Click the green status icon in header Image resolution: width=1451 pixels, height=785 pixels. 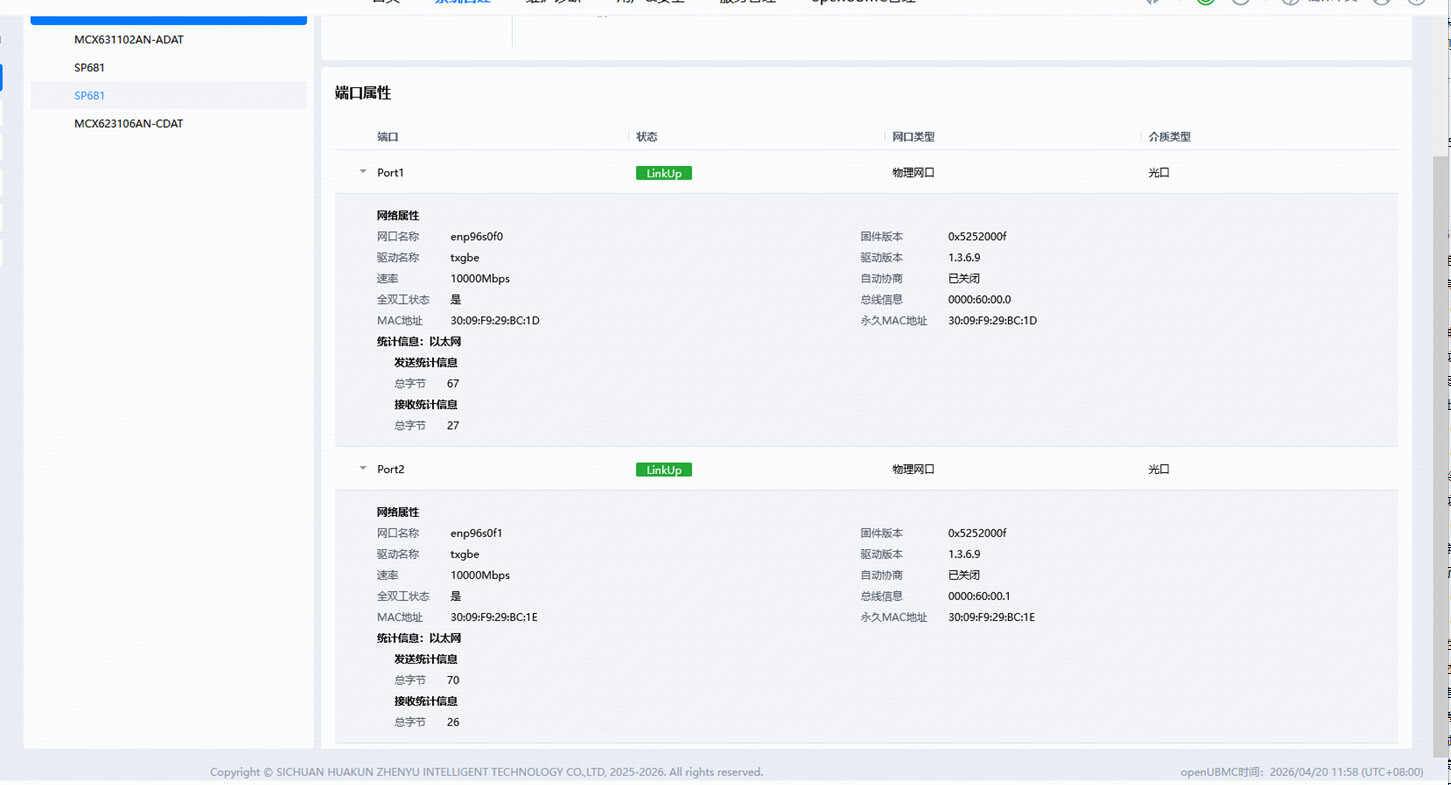point(1206,3)
